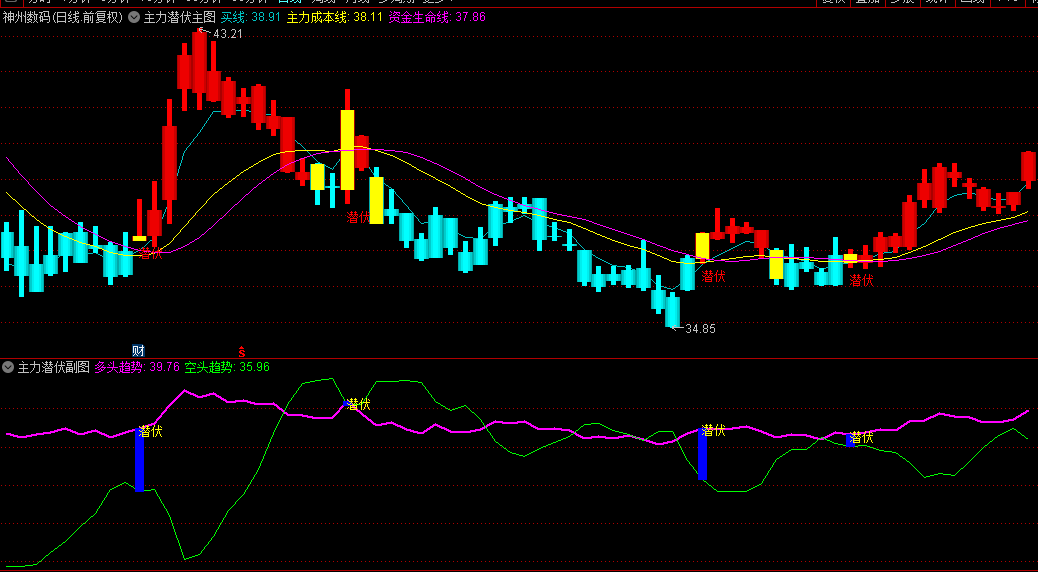Image resolution: width=1038 pixels, height=572 pixels.
Task: Select the 空头趋势: 35.96 readout
Action: 227,367
